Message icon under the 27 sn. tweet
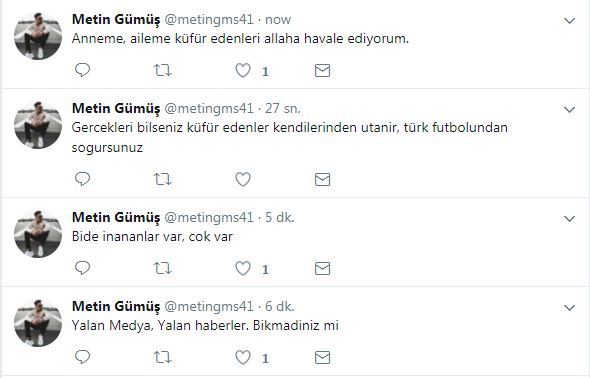 pyautogui.click(x=322, y=179)
